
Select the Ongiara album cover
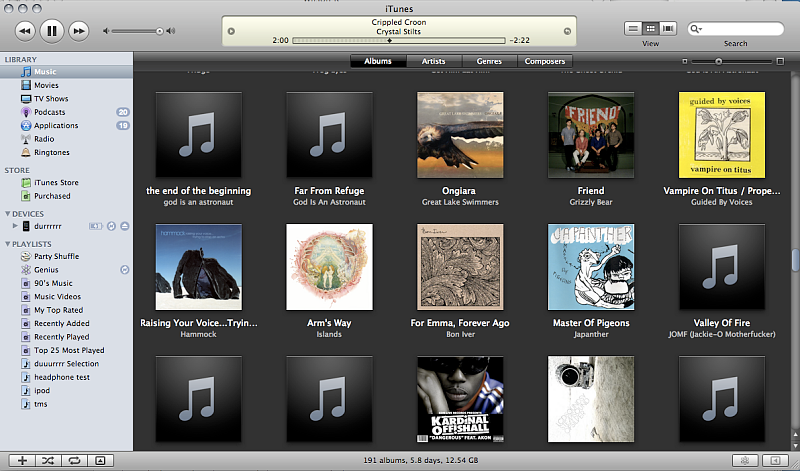click(460, 135)
